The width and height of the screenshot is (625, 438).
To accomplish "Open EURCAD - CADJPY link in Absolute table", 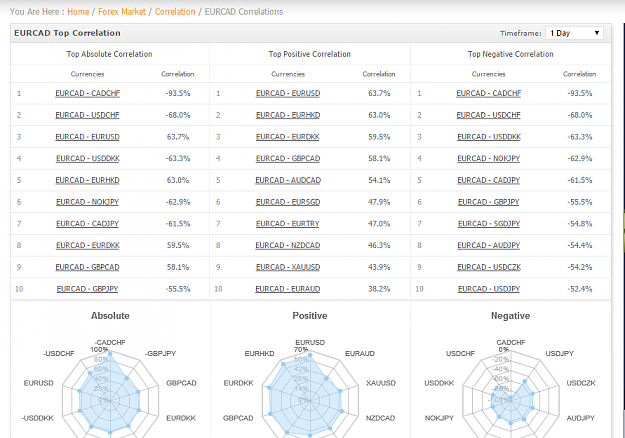I will (87, 224).
